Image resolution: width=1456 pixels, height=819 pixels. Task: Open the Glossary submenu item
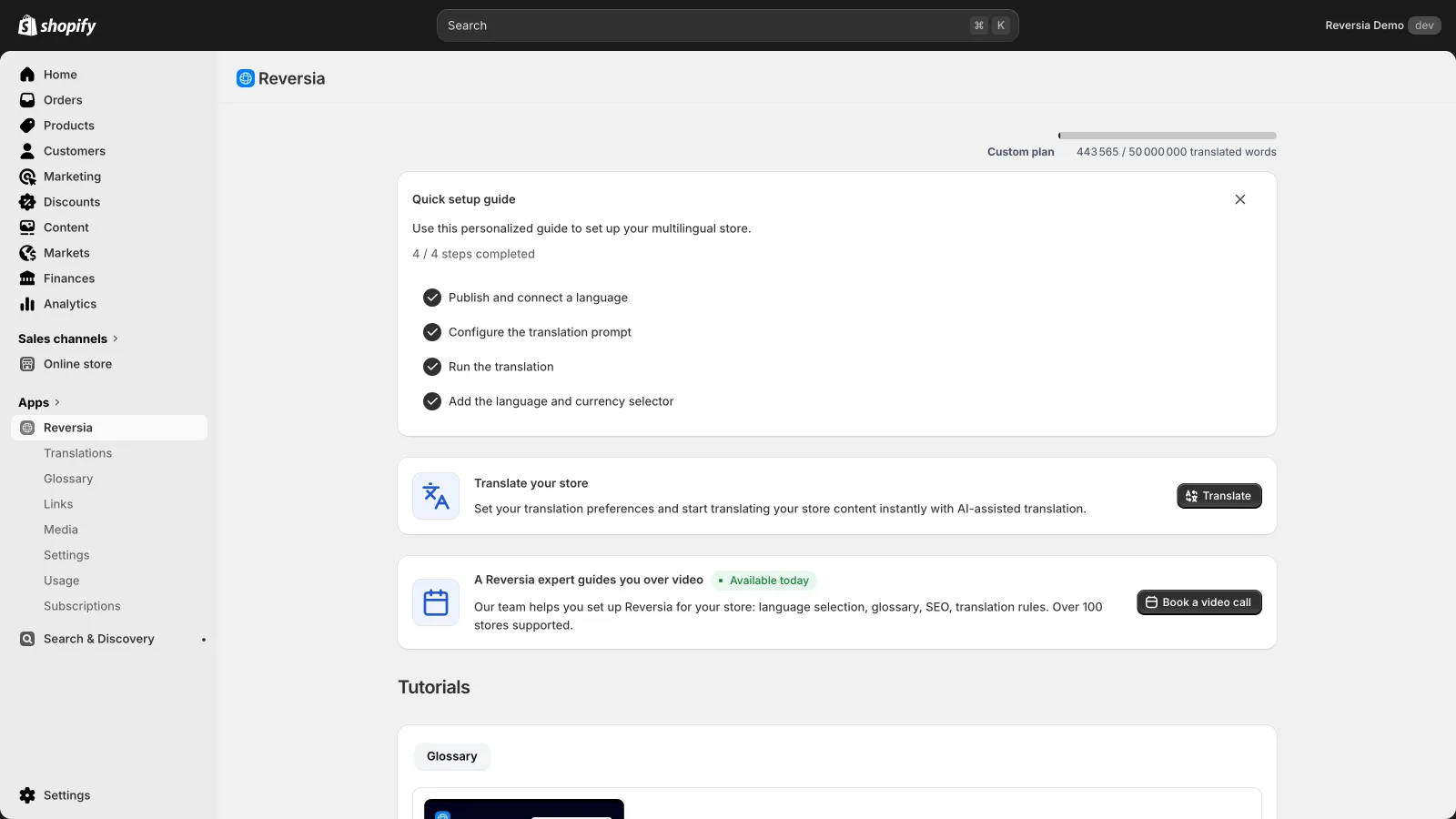click(x=68, y=479)
